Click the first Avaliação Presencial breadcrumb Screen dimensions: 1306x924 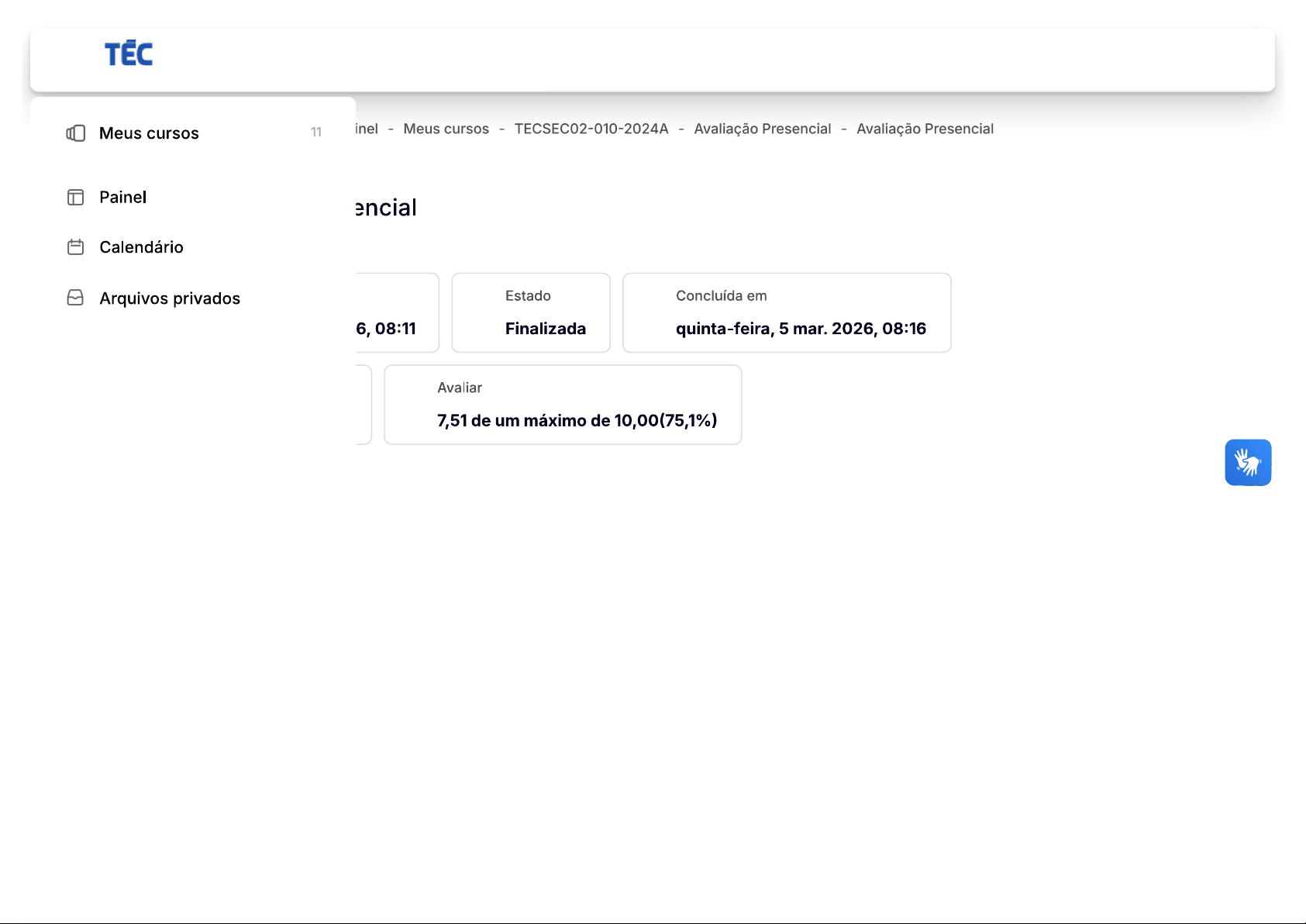coord(762,129)
